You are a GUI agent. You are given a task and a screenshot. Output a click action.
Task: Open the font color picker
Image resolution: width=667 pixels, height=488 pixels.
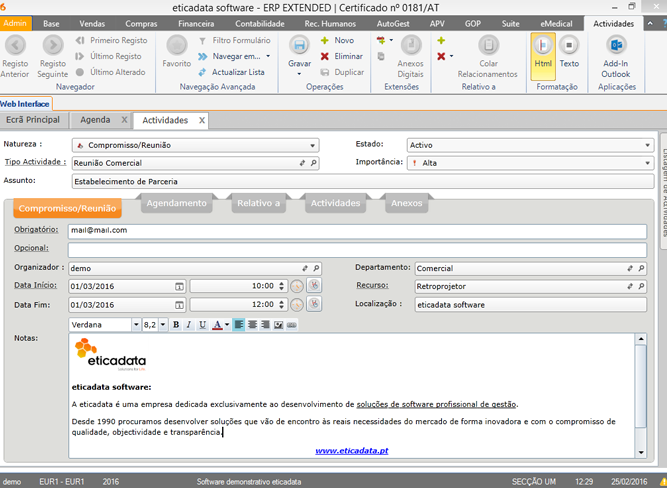point(227,325)
